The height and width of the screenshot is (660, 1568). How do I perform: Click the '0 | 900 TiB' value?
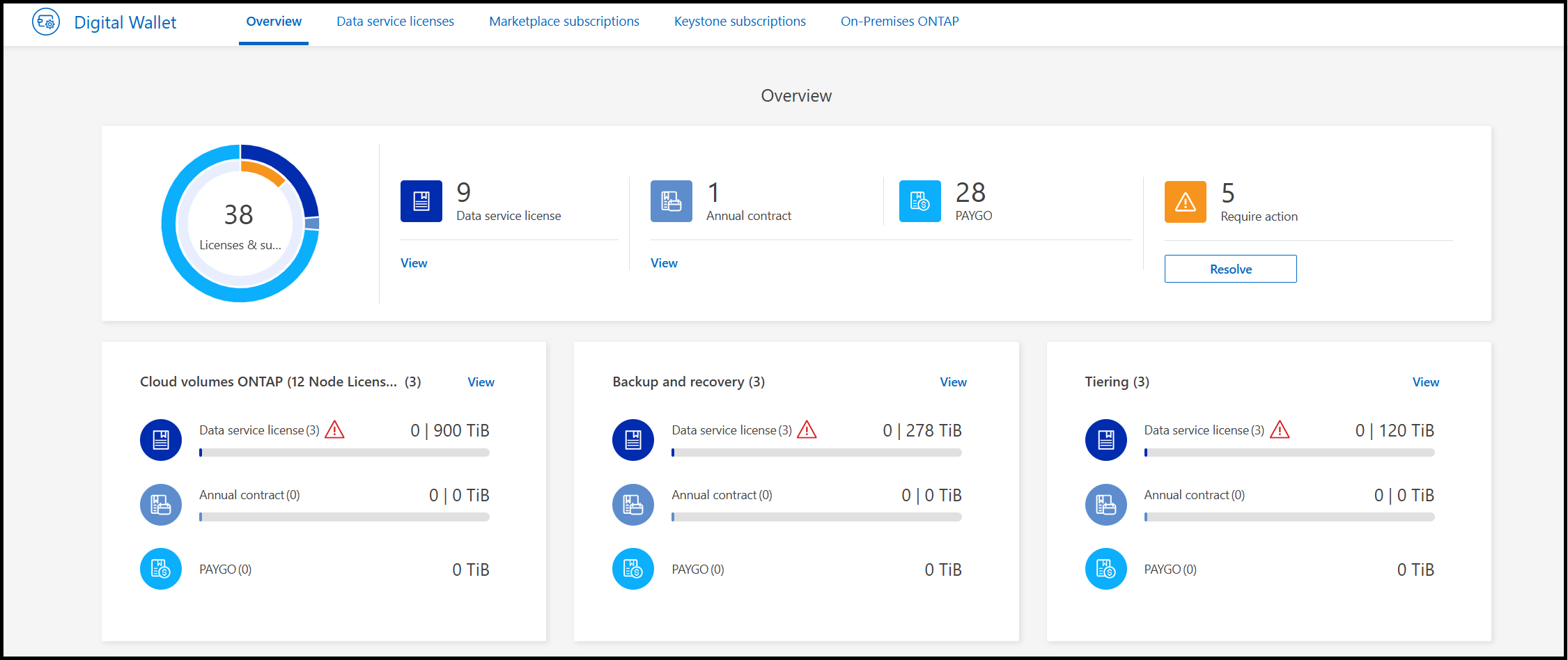[450, 431]
